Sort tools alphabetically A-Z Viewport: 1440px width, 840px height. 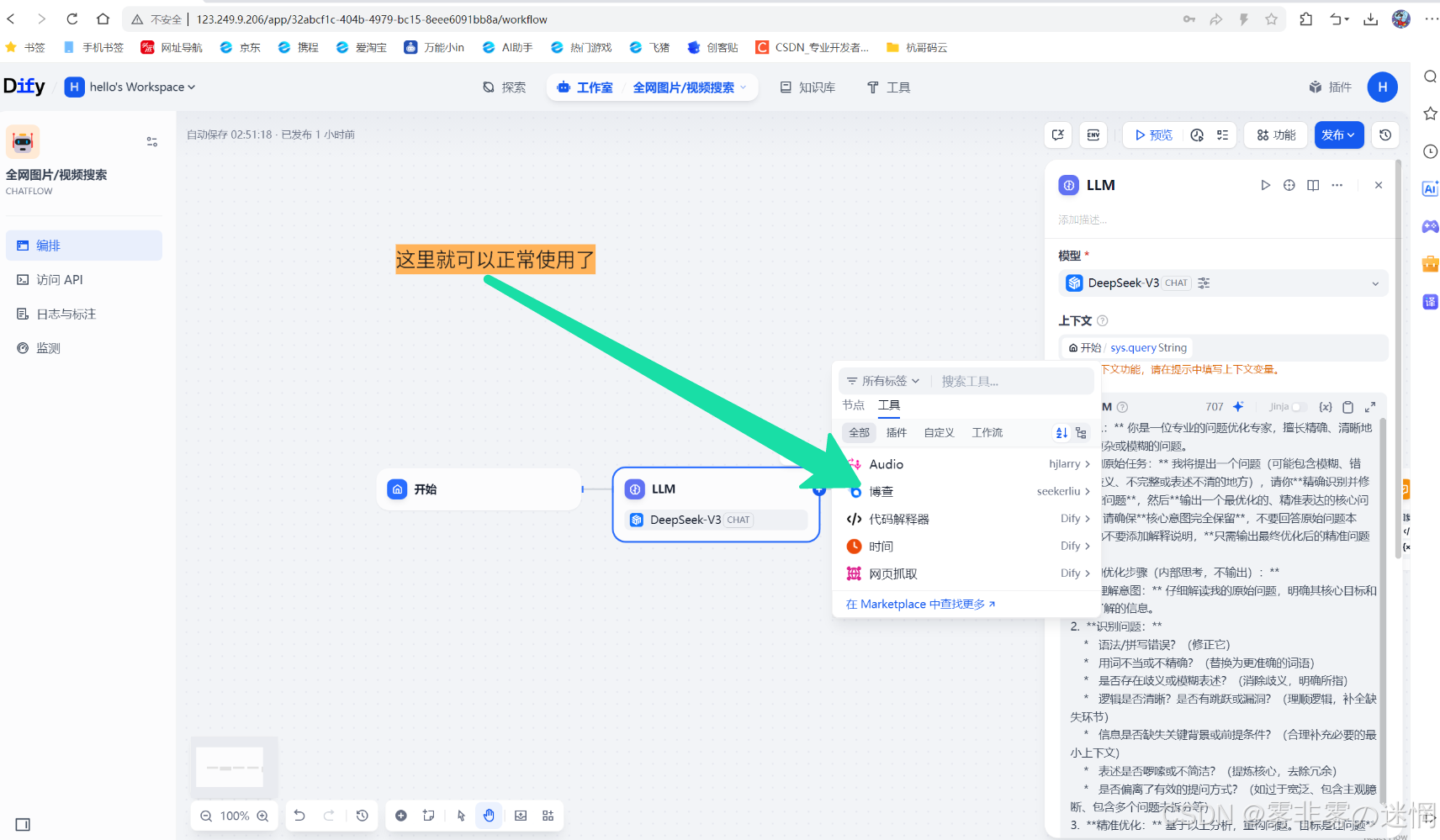(1061, 433)
